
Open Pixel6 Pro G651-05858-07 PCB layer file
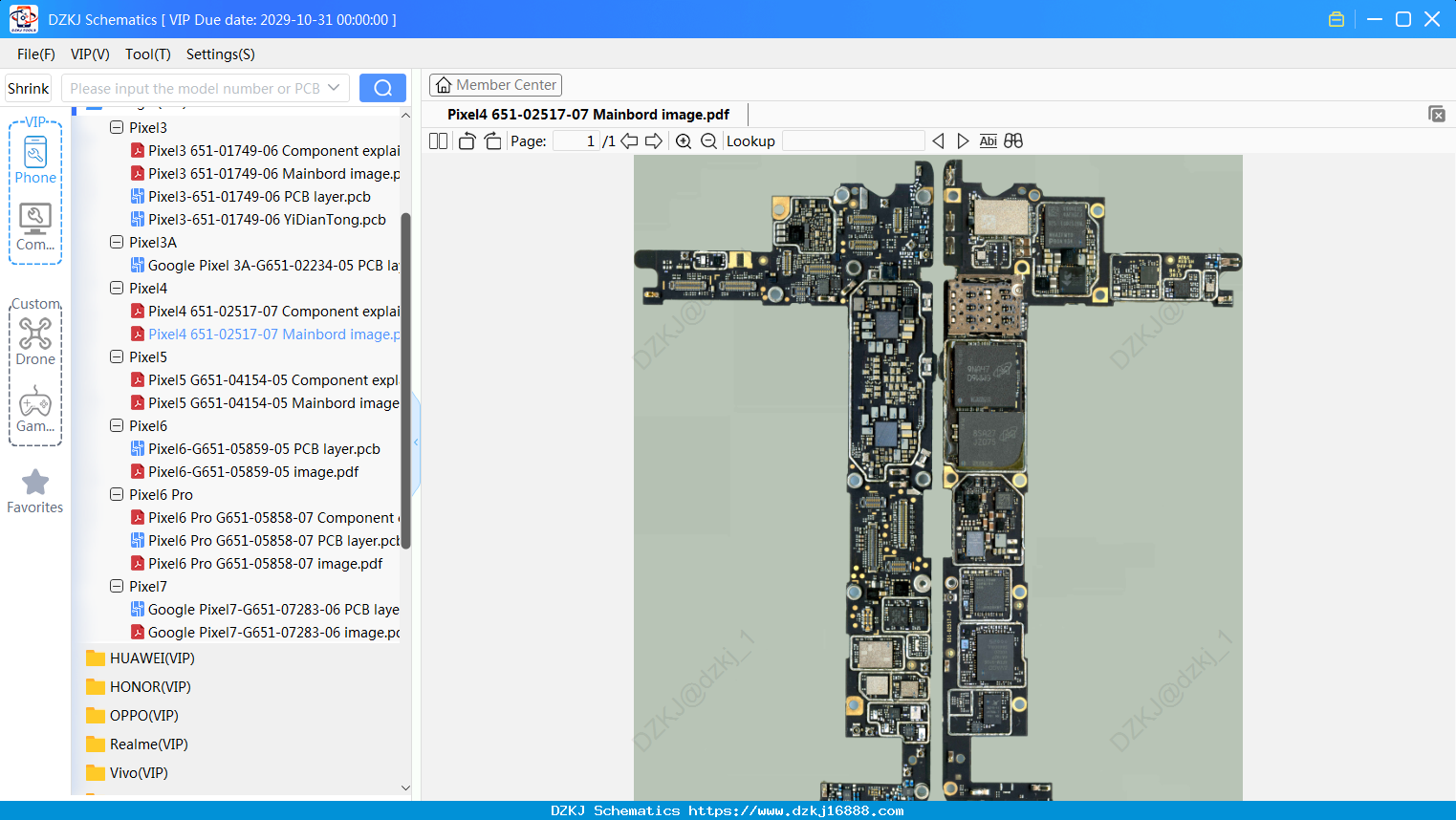tap(265, 540)
